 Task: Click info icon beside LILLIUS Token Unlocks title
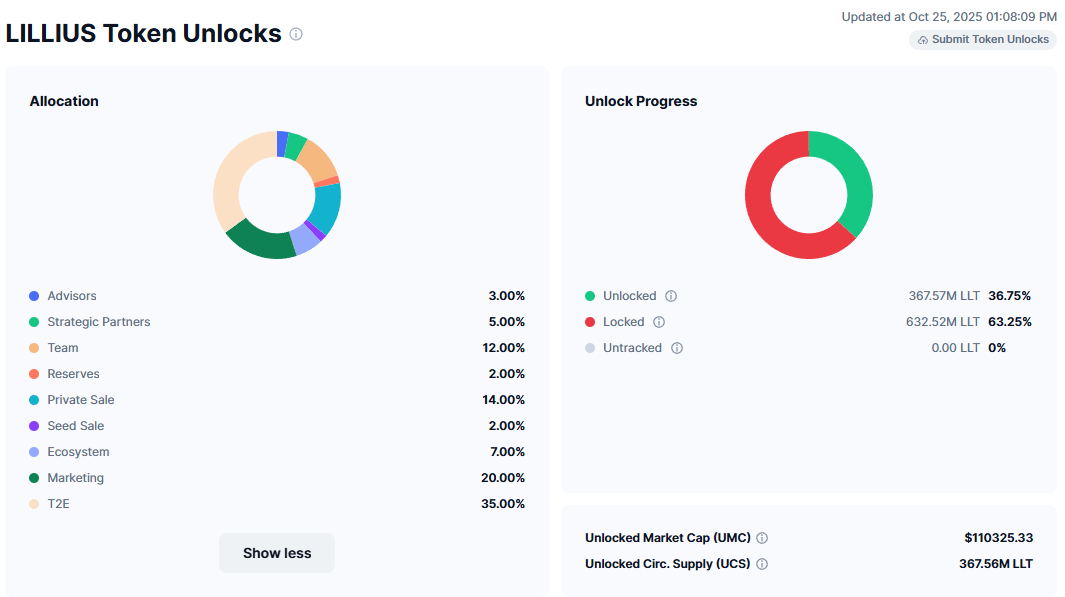coord(296,34)
